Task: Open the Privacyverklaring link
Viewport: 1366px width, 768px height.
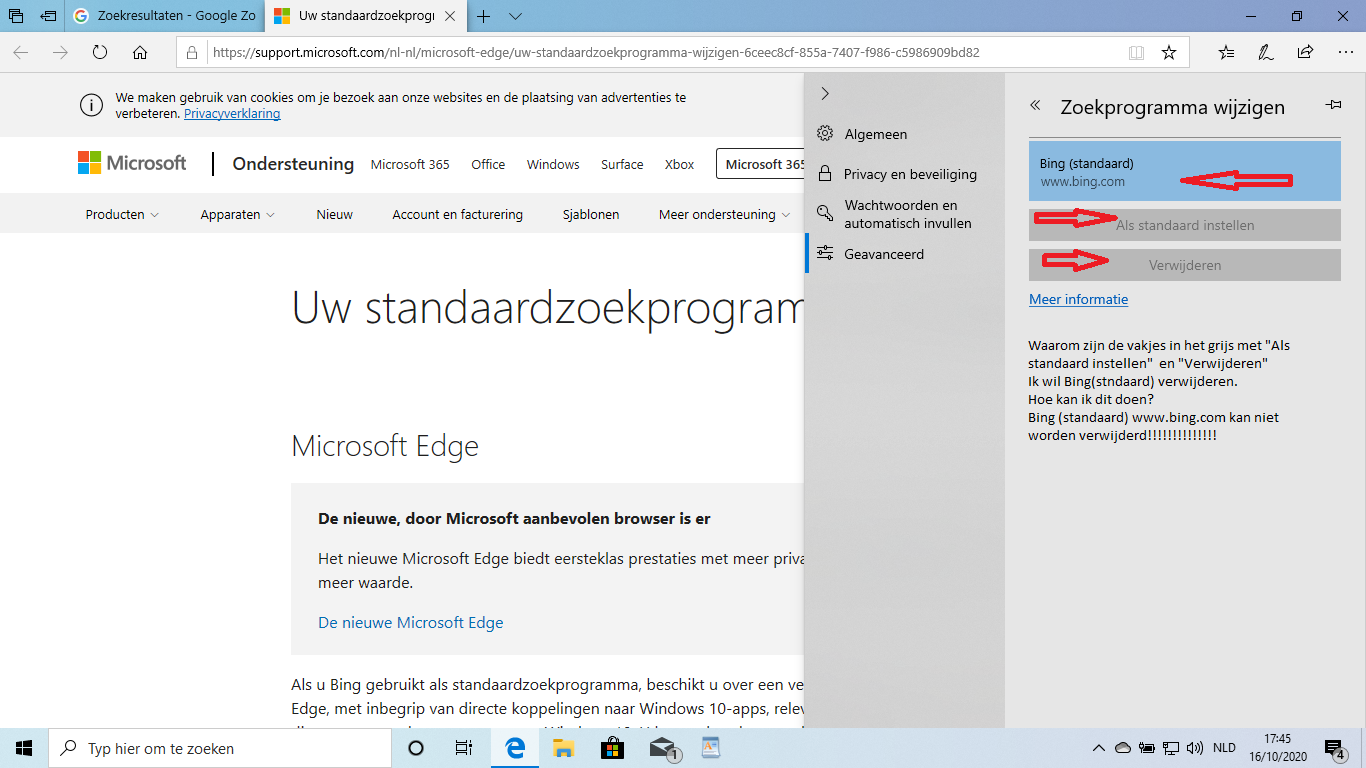Action: click(x=232, y=114)
